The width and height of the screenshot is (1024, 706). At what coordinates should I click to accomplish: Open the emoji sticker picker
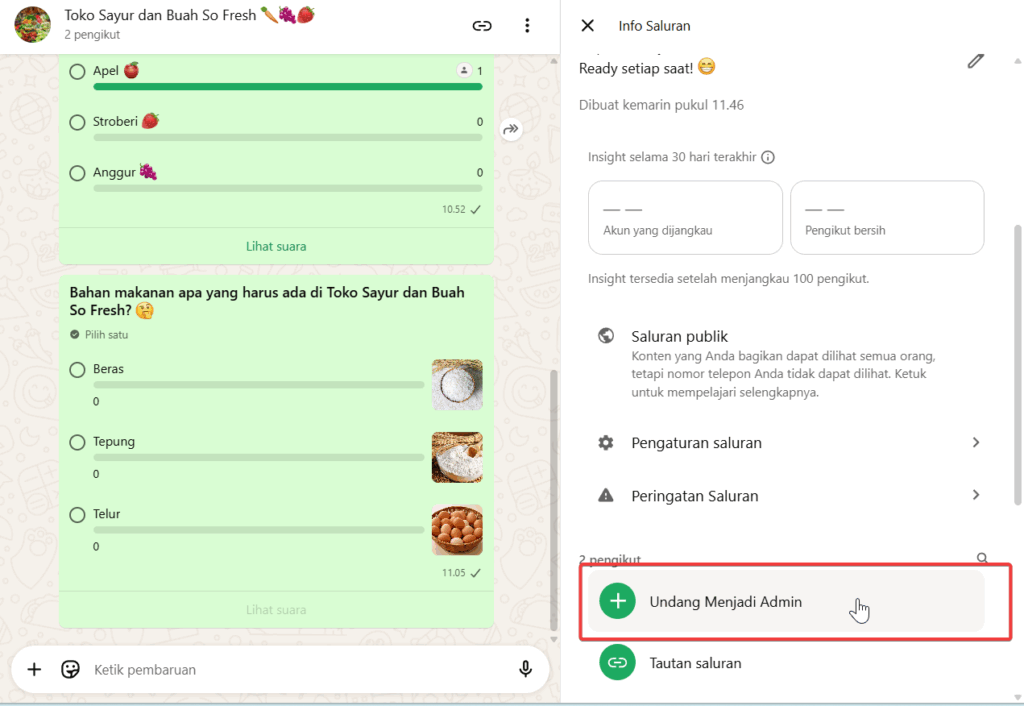pyautogui.click(x=70, y=669)
